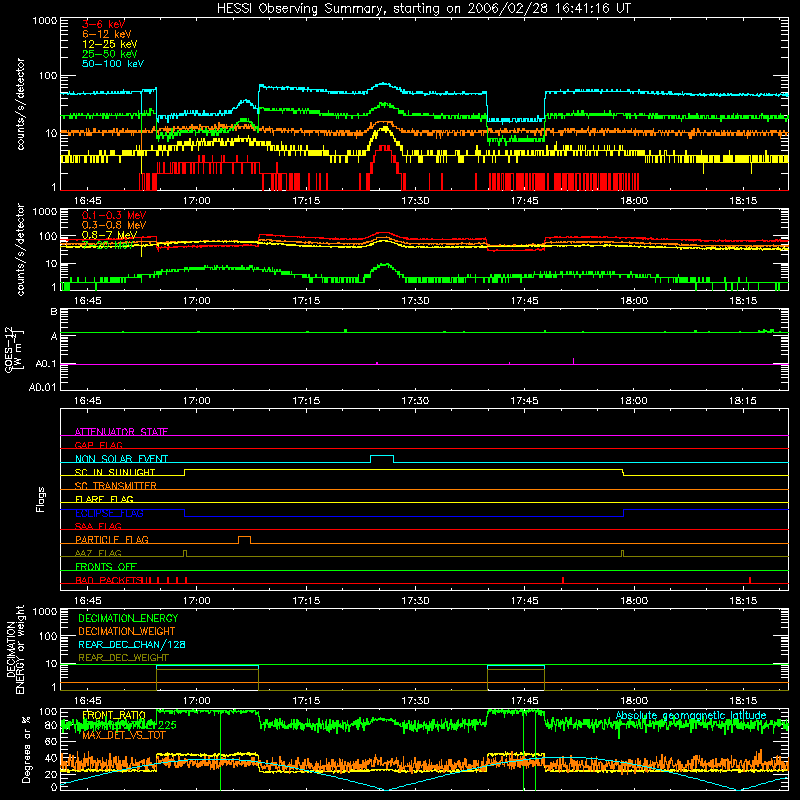Screen dimensions: 800x800
Task: Click the GOES-12 axis label
Action: click(14, 350)
